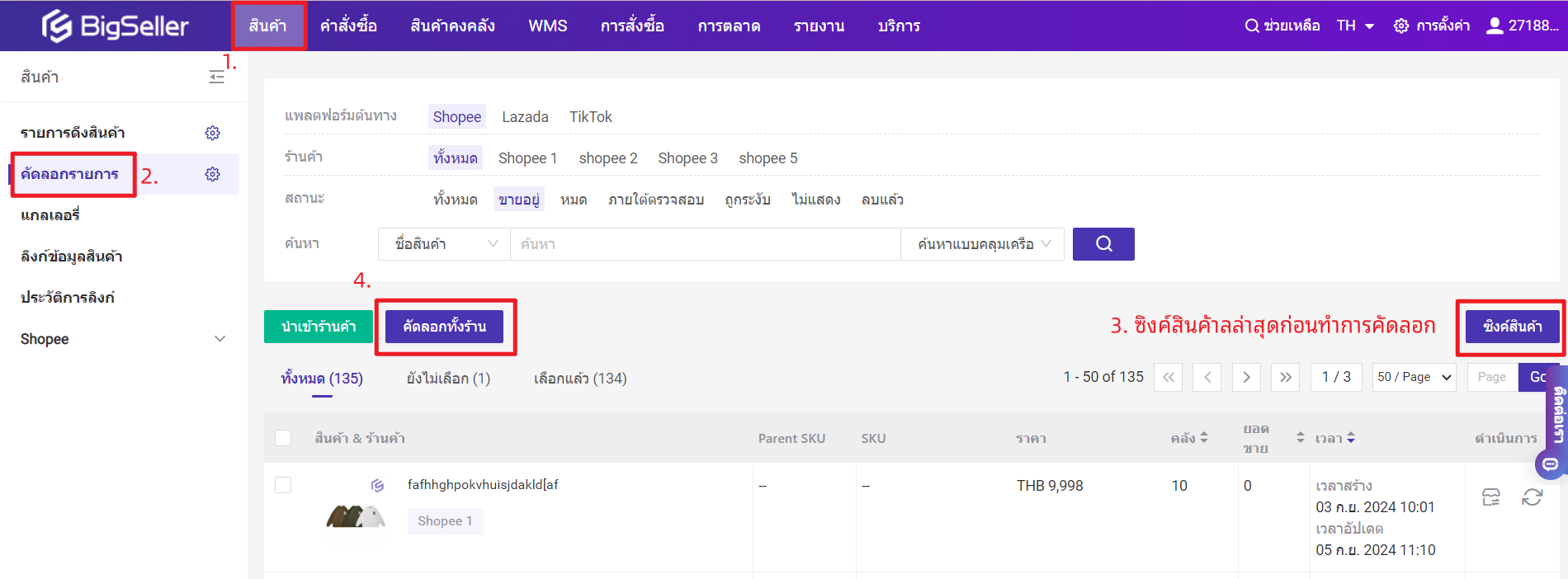Open the การตลาด top menu
The image size is (1568, 579).
(729, 26)
